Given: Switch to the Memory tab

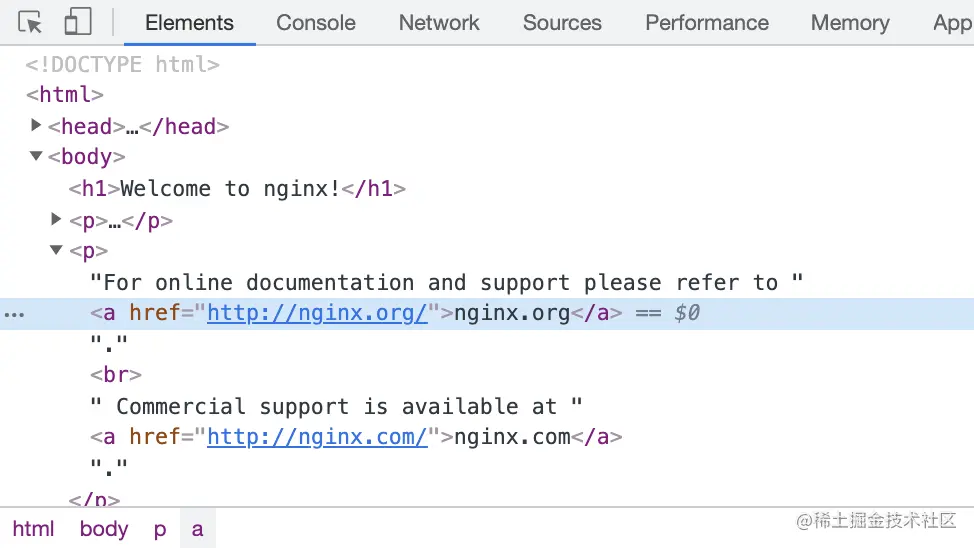Looking at the screenshot, I should point(849,22).
